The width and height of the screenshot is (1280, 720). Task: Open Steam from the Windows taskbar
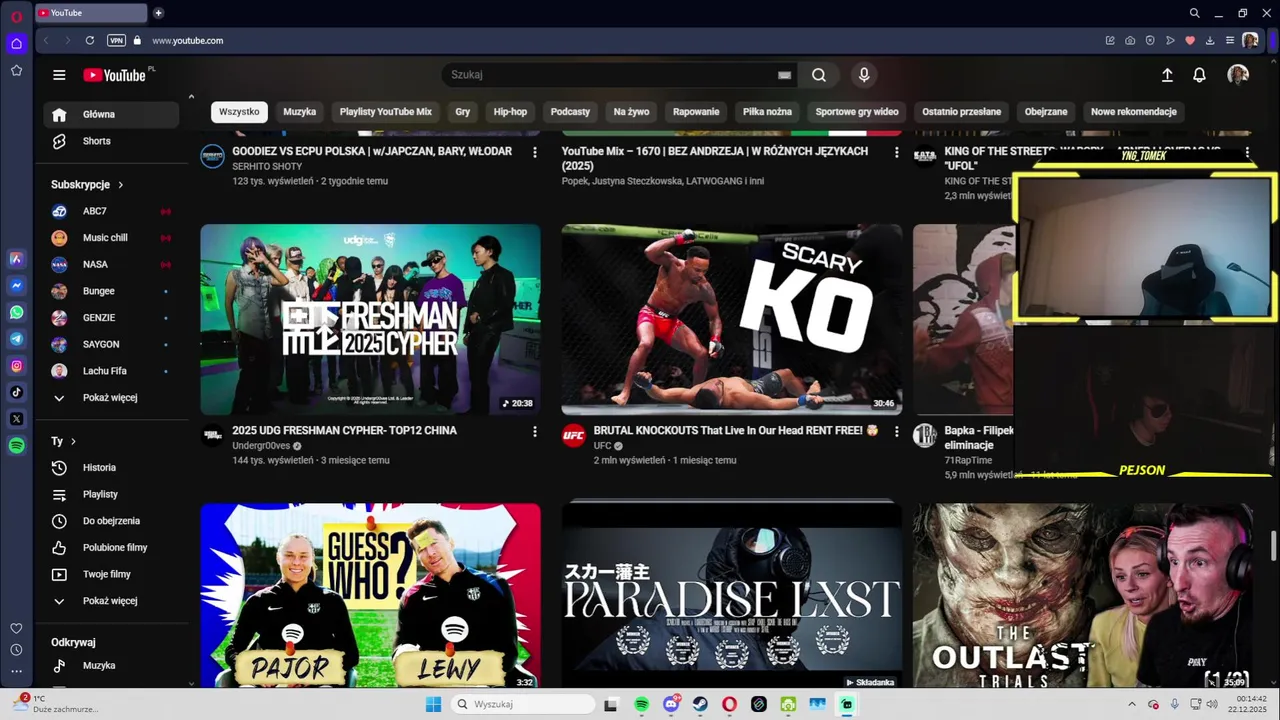[700, 704]
